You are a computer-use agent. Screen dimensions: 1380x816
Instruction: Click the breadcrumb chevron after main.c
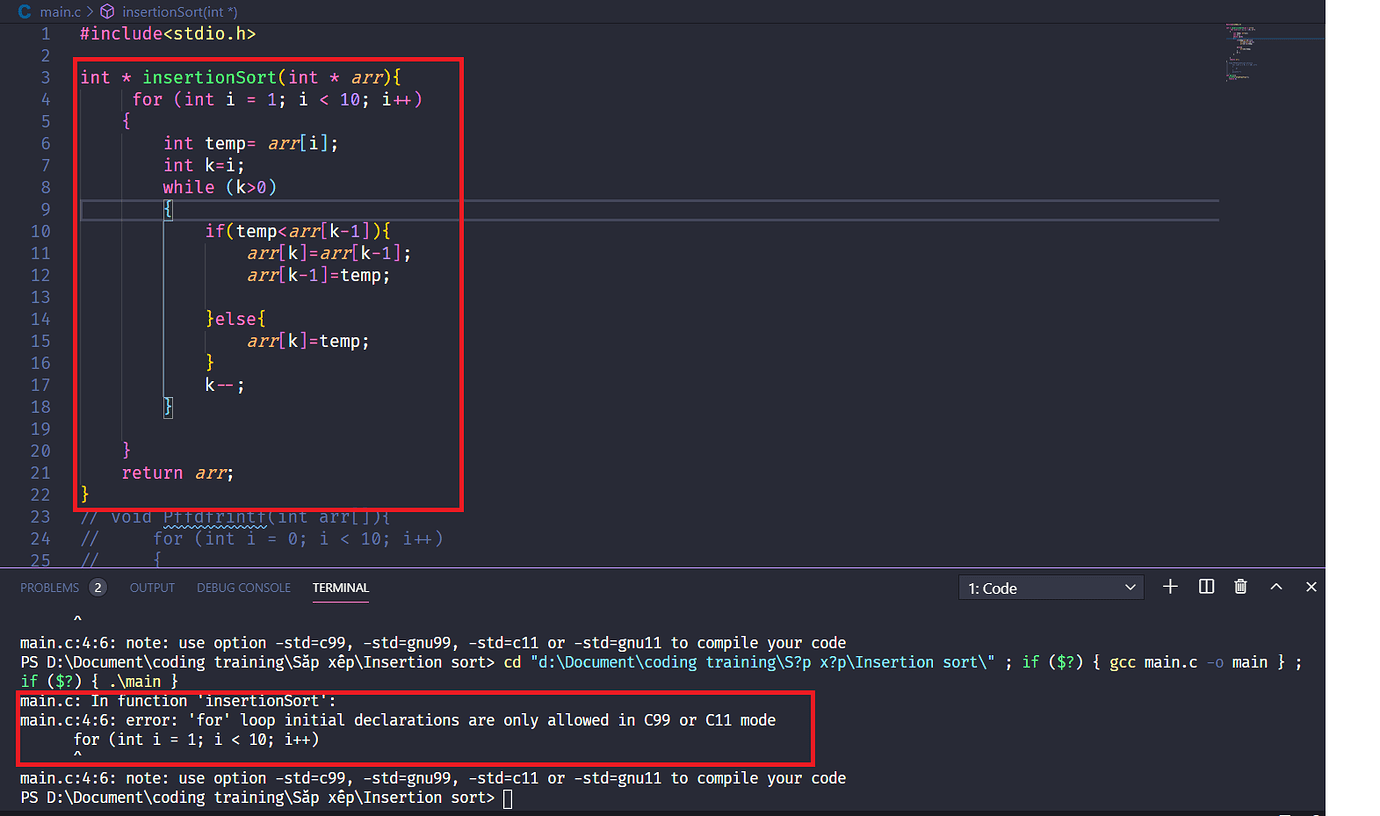click(x=90, y=12)
